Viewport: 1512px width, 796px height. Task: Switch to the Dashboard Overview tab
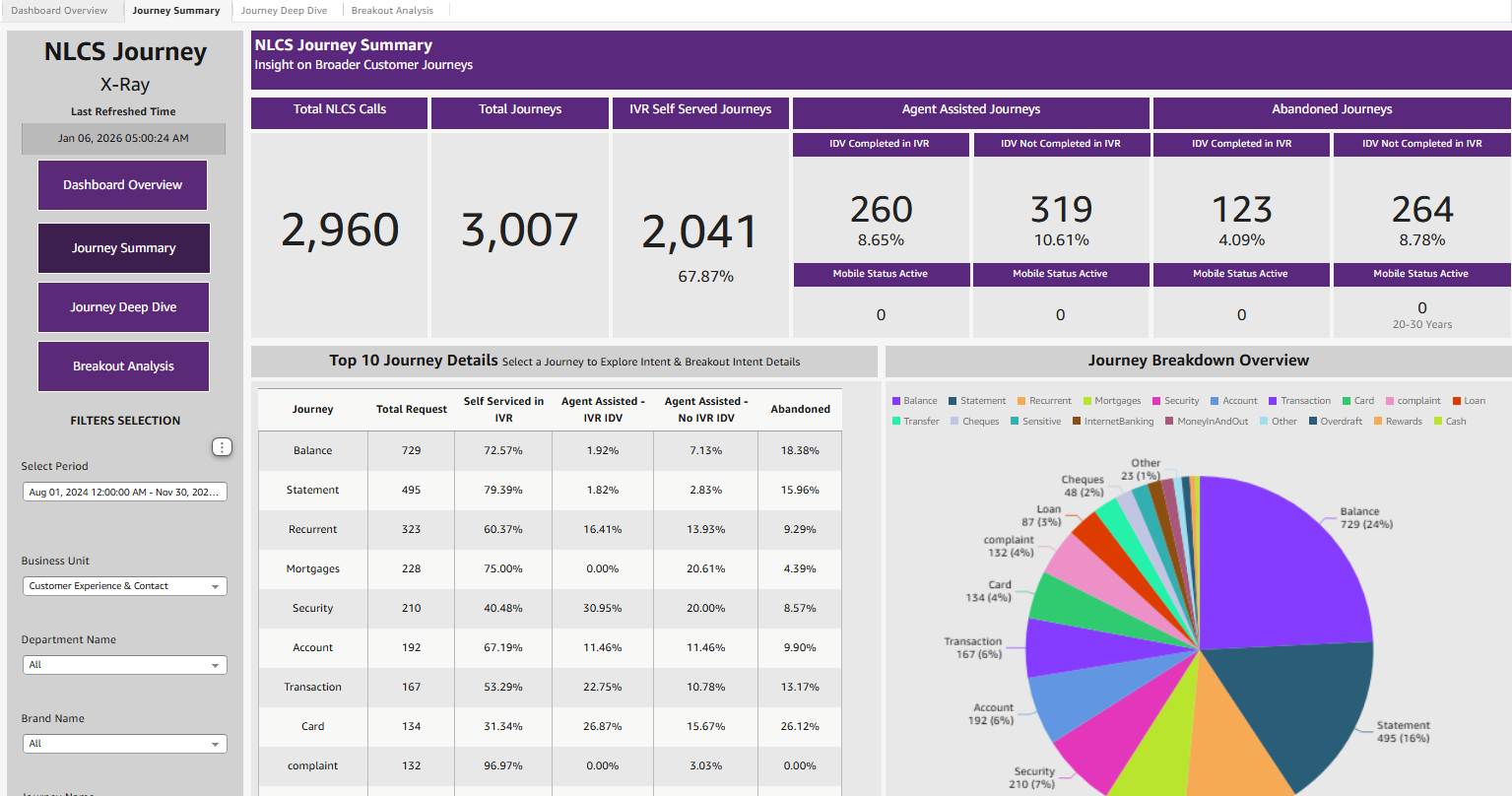click(59, 11)
